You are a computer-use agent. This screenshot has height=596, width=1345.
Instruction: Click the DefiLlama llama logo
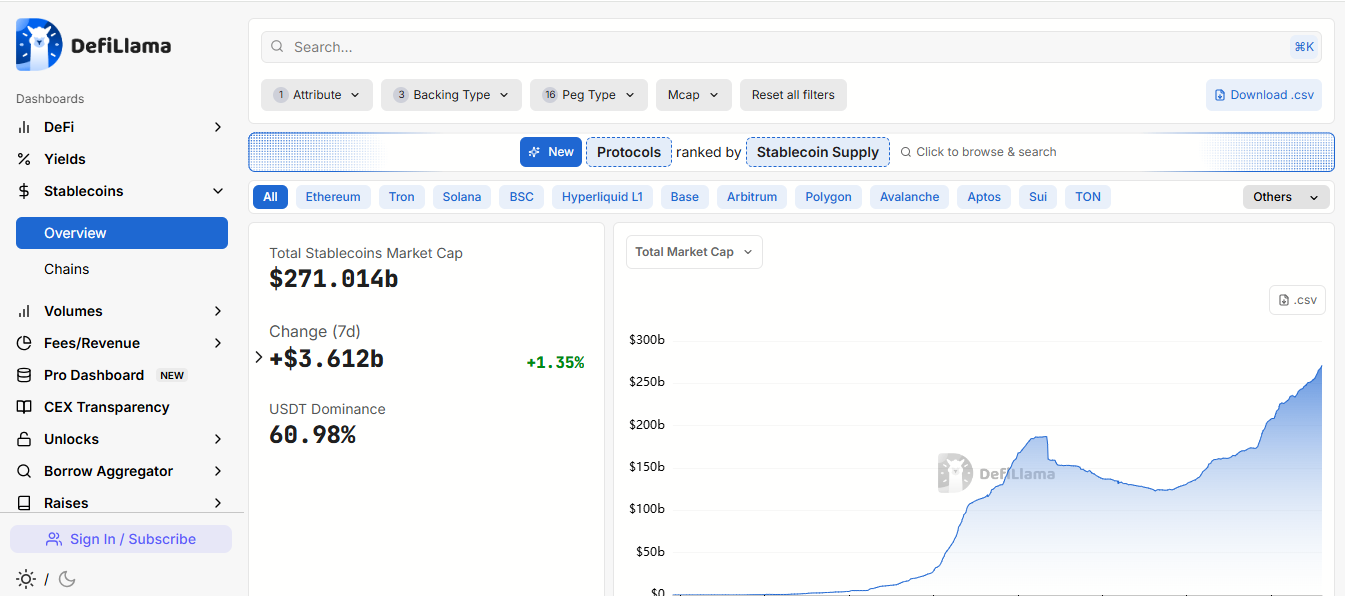(x=39, y=45)
